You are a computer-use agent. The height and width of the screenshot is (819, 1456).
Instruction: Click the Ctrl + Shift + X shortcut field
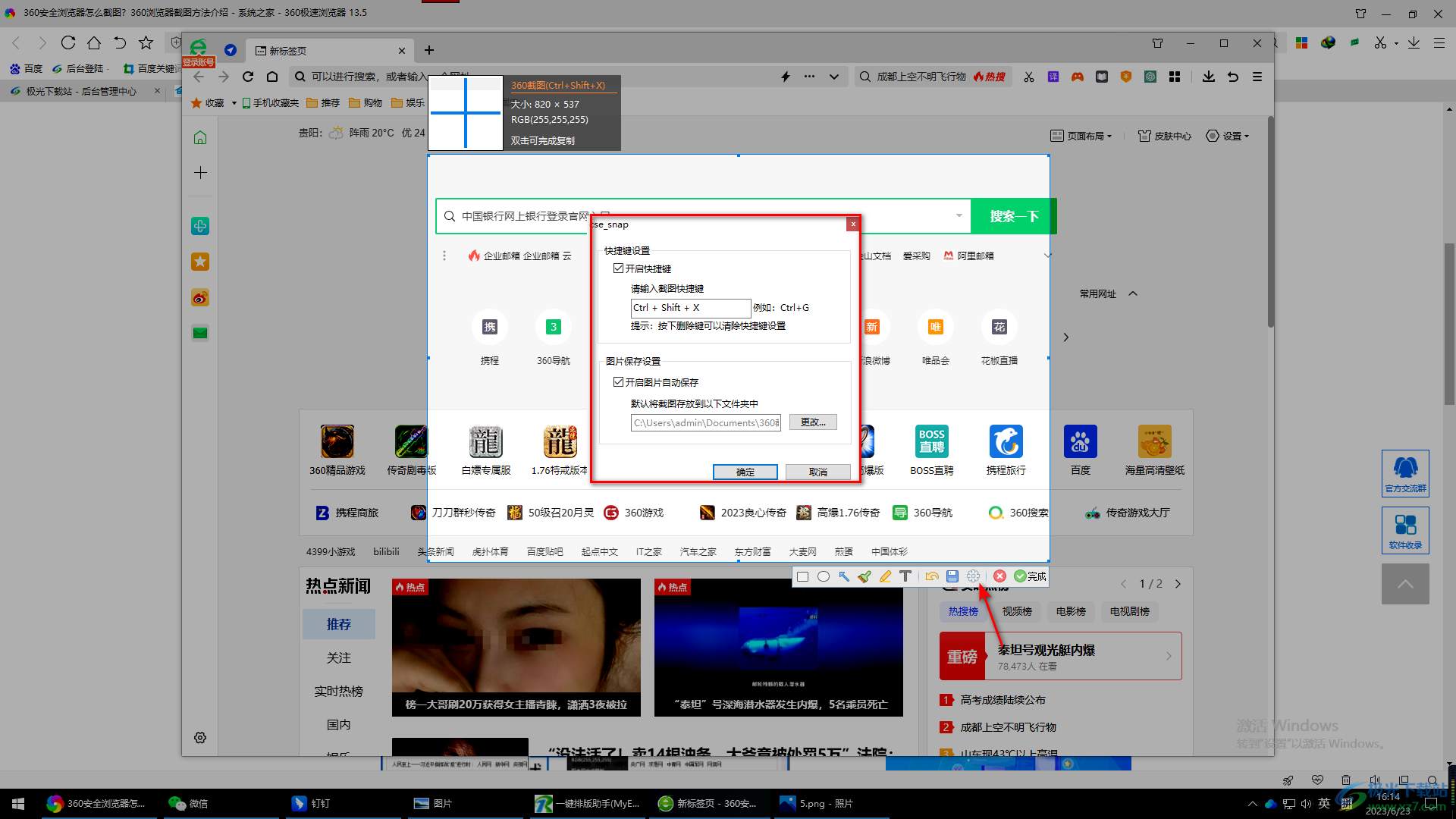click(x=691, y=308)
